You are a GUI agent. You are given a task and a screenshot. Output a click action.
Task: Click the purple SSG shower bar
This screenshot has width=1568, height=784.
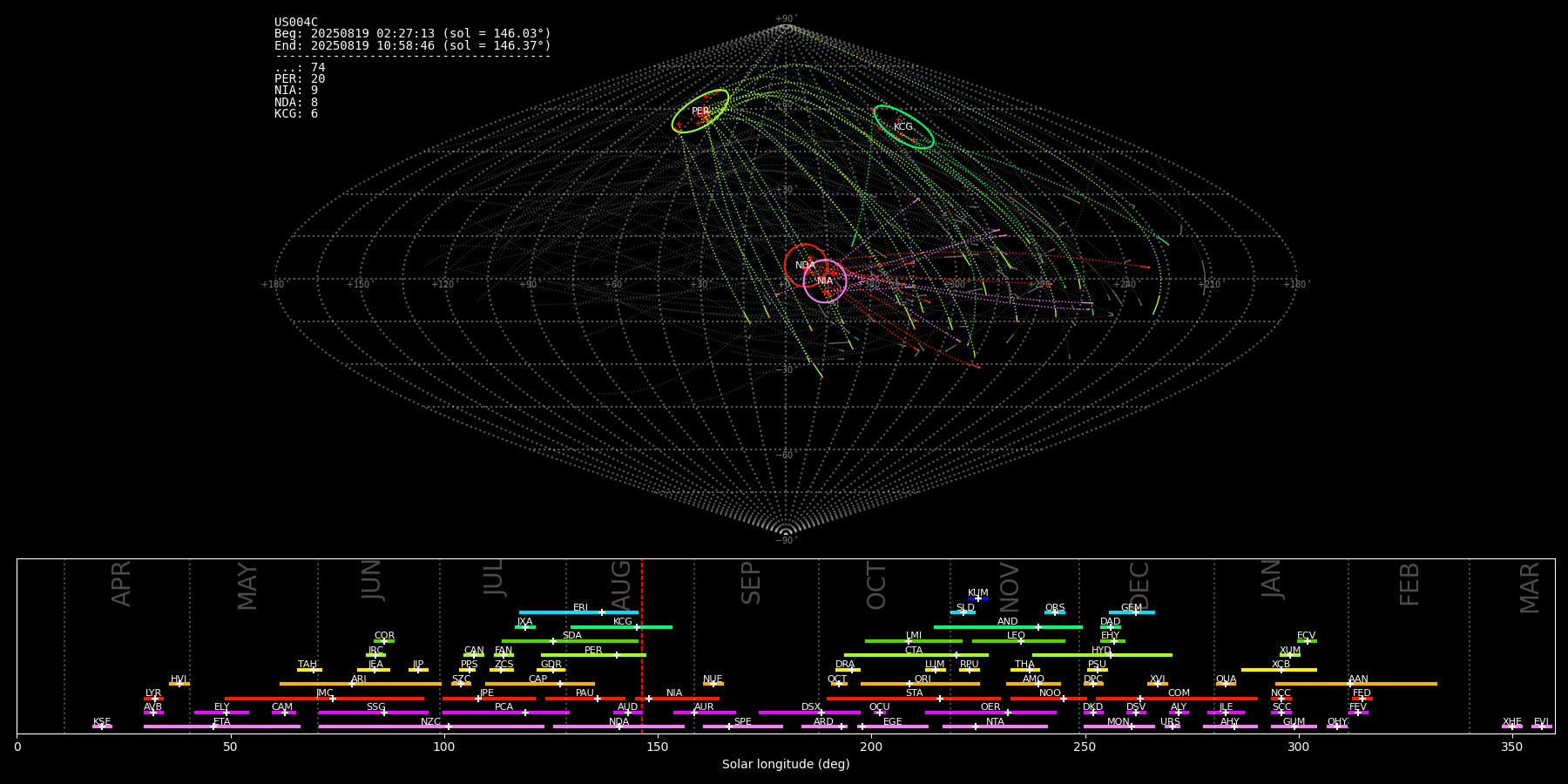coord(373,713)
